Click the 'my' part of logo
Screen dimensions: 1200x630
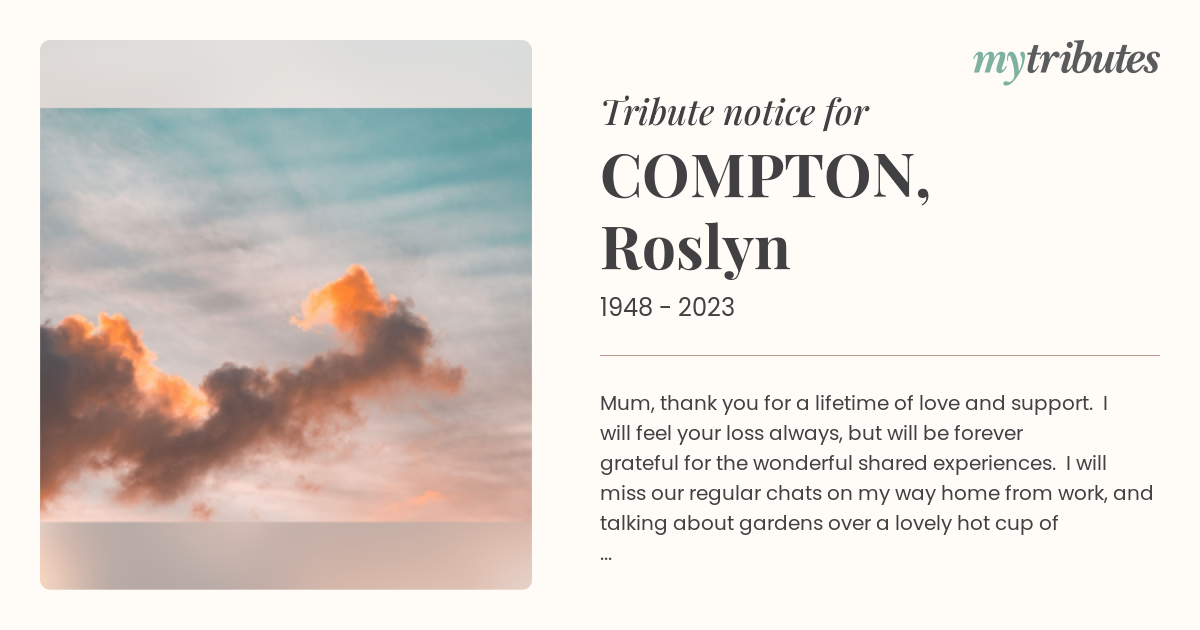click(998, 63)
